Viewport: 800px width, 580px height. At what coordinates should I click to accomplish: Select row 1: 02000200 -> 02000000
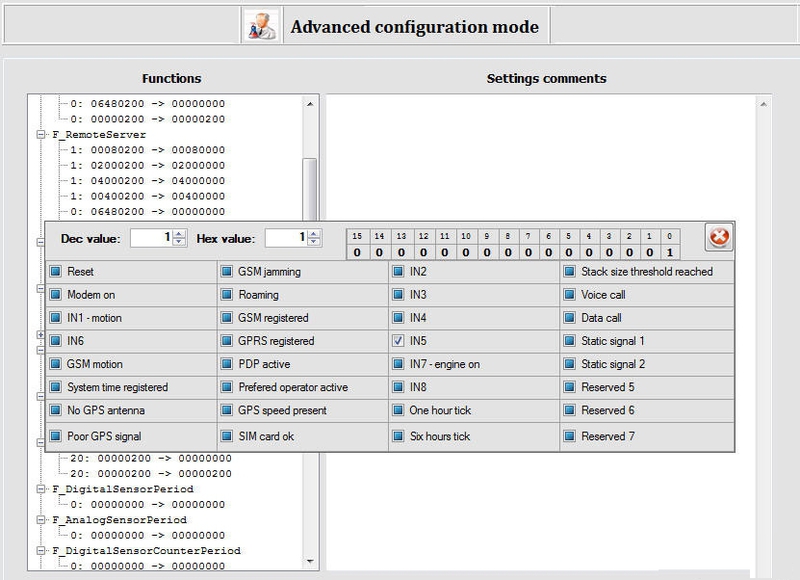coord(147,165)
